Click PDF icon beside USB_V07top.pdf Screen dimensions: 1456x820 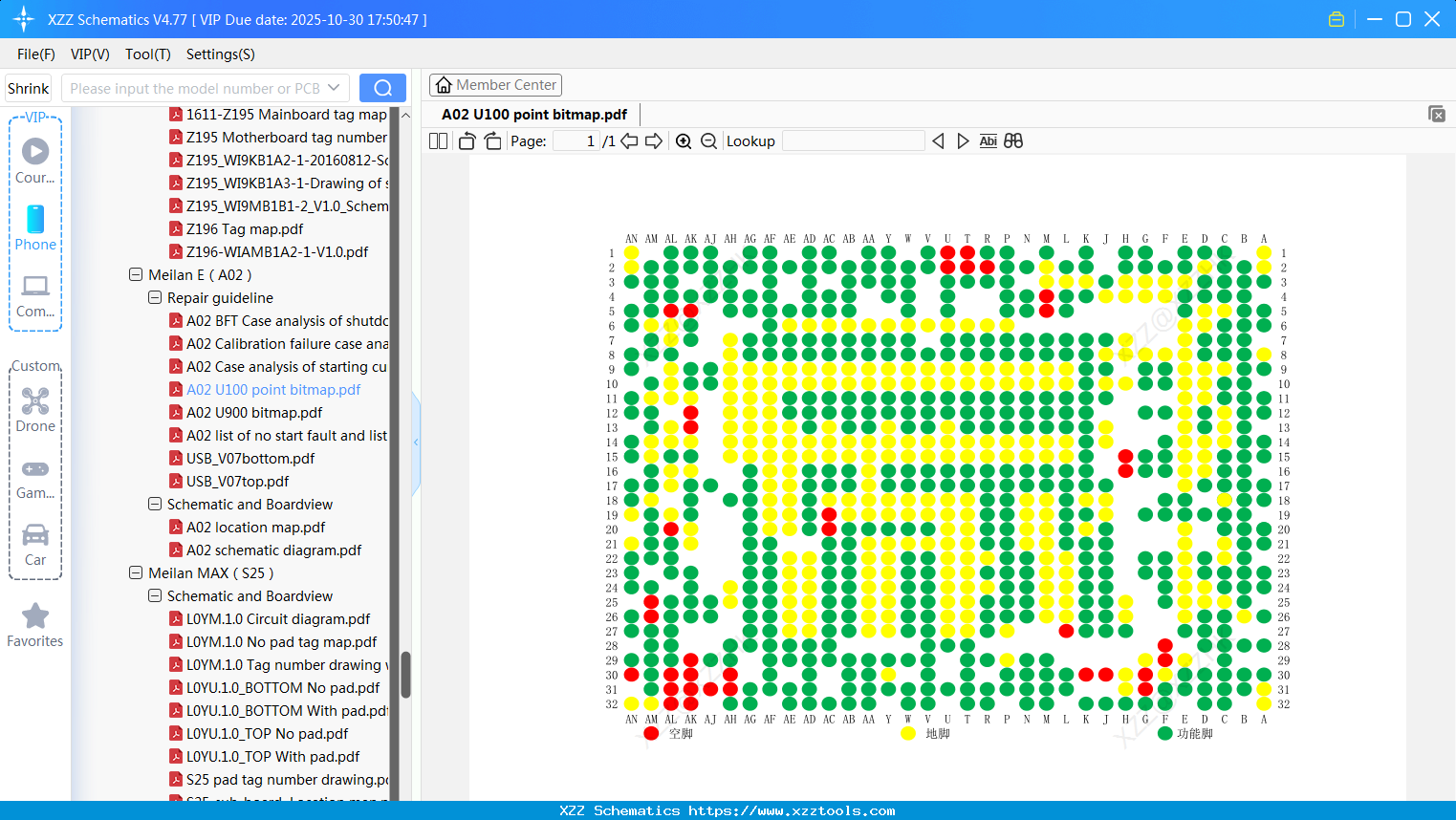tap(176, 482)
